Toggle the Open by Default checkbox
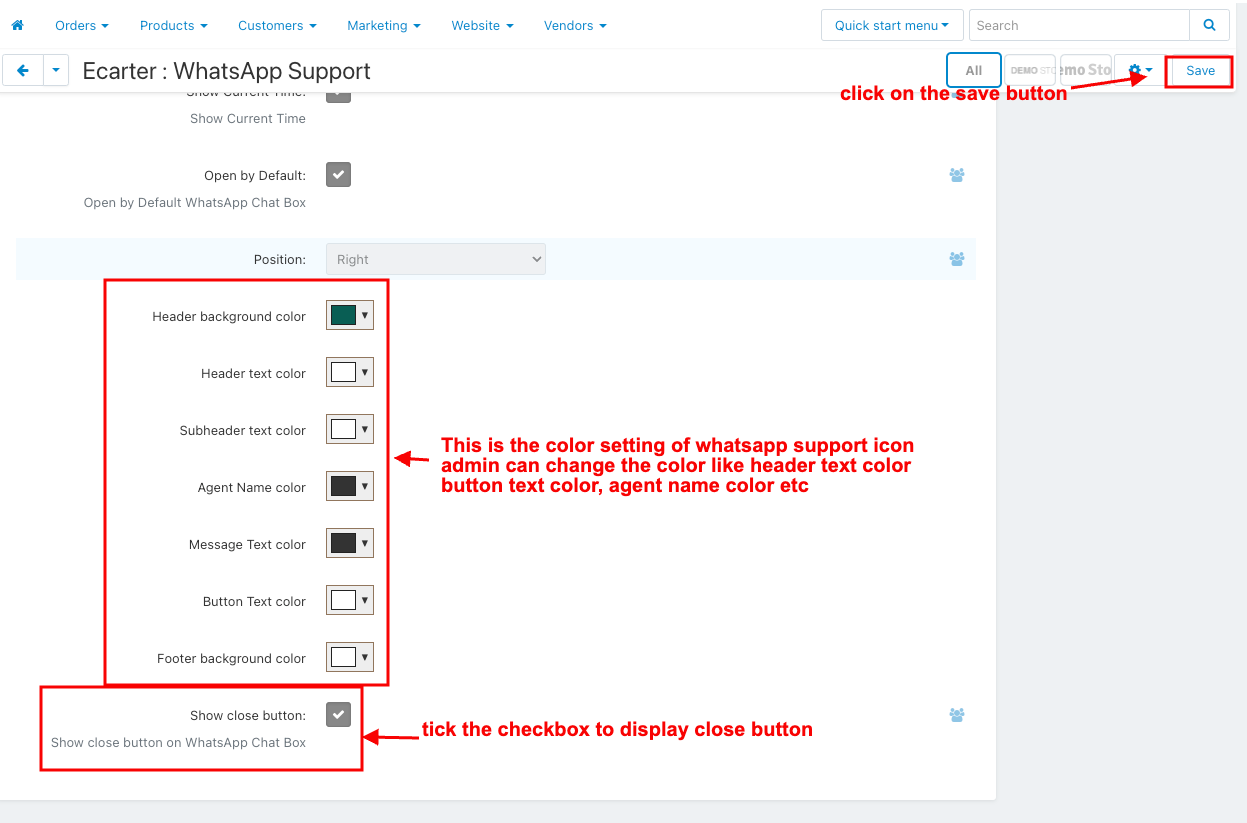1247x823 pixels. pyautogui.click(x=338, y=175)
